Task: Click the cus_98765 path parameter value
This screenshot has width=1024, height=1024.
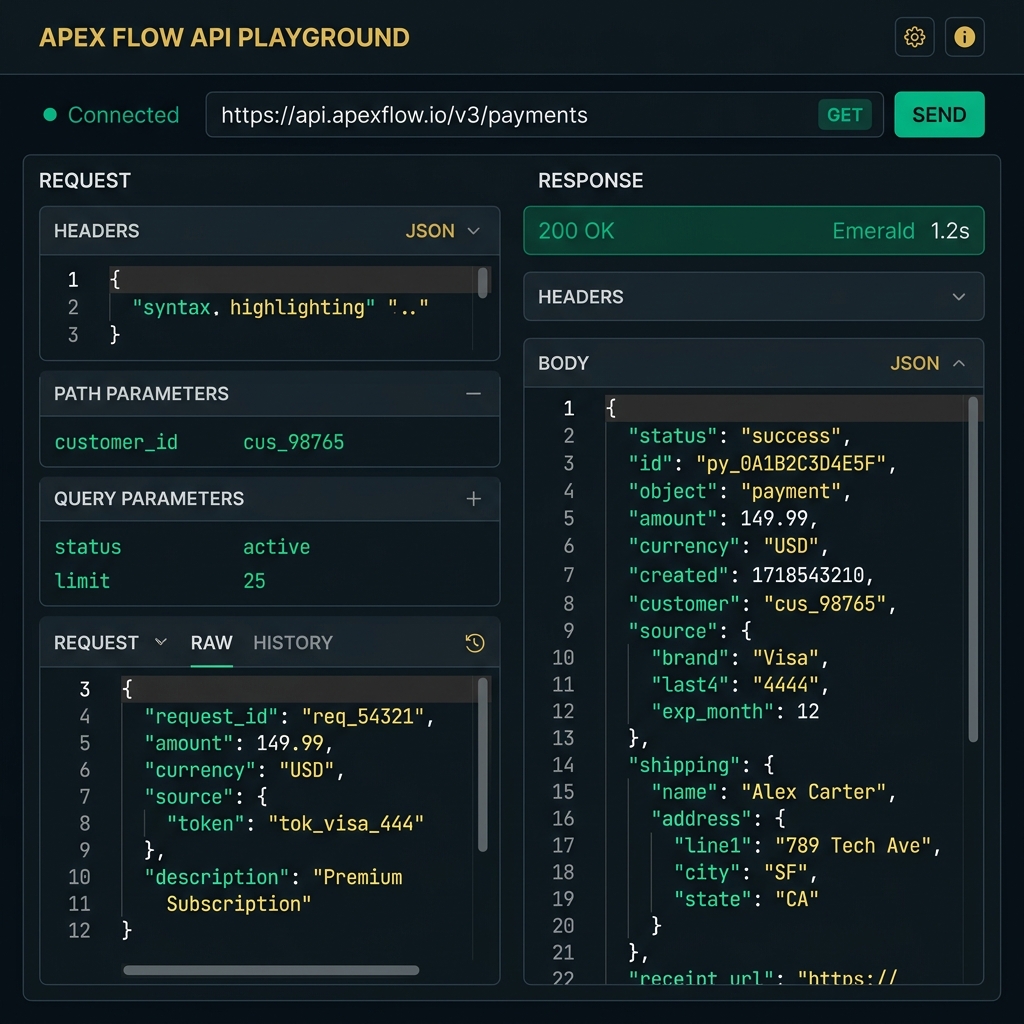Action: point(293,443)
